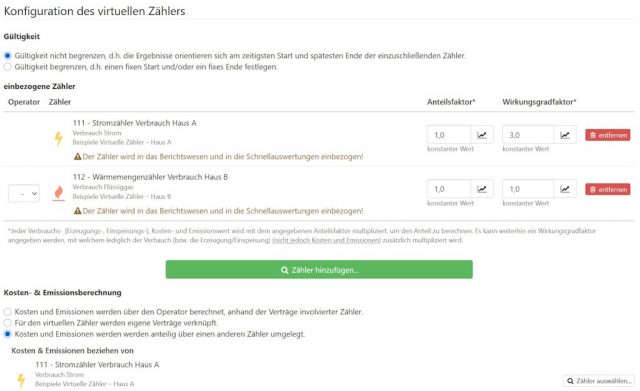Image resolution: width=640 pixels, height=391 pixels.
Task: Click the Wirkungsgradfaktor input showing 3,0
Action: (528, 135)
